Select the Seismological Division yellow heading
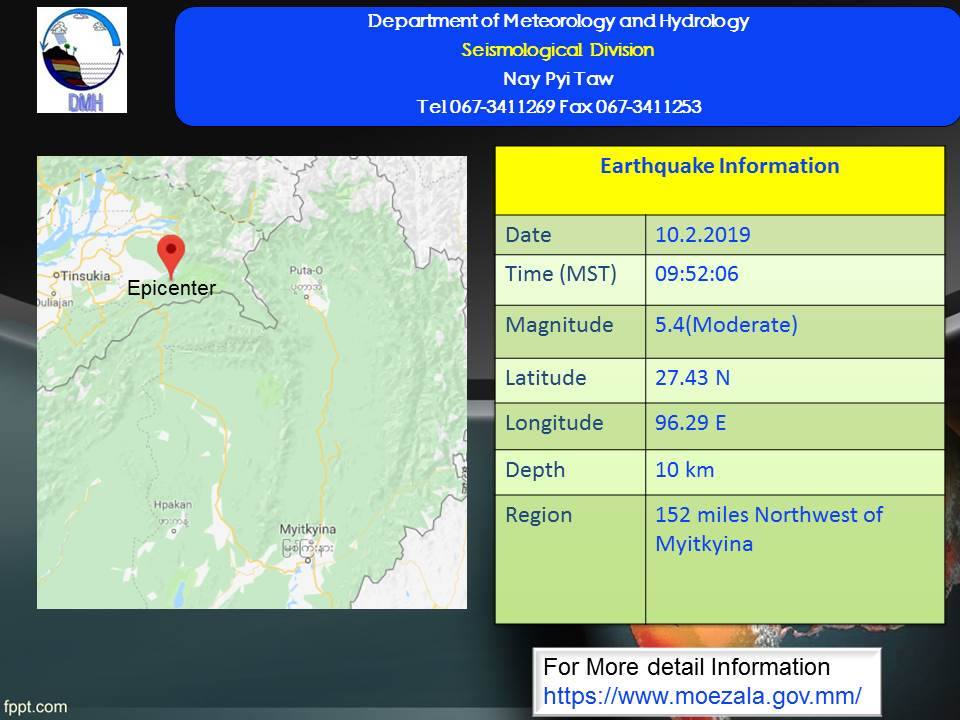The height and width of the screenshot is (720, 960). (558, 50)
